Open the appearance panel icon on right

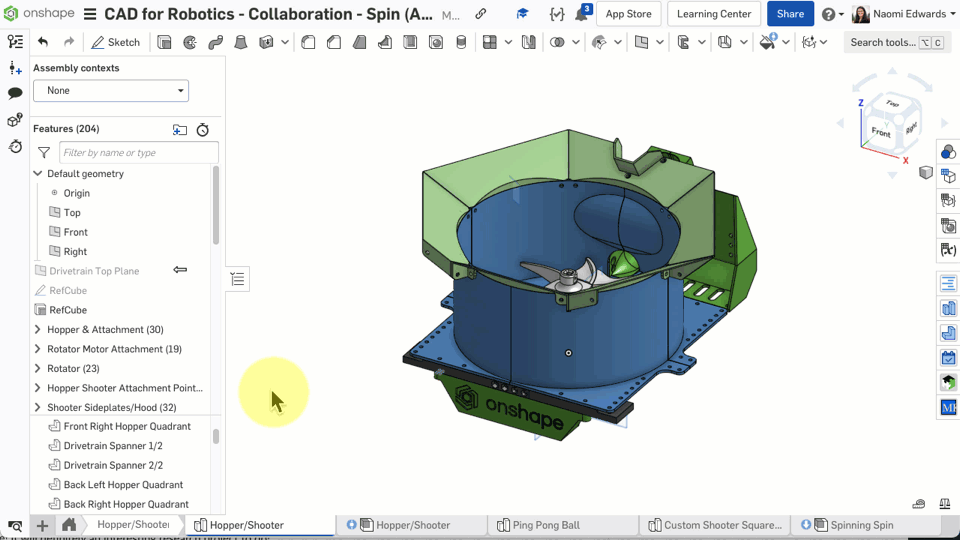tap(948, 152)
